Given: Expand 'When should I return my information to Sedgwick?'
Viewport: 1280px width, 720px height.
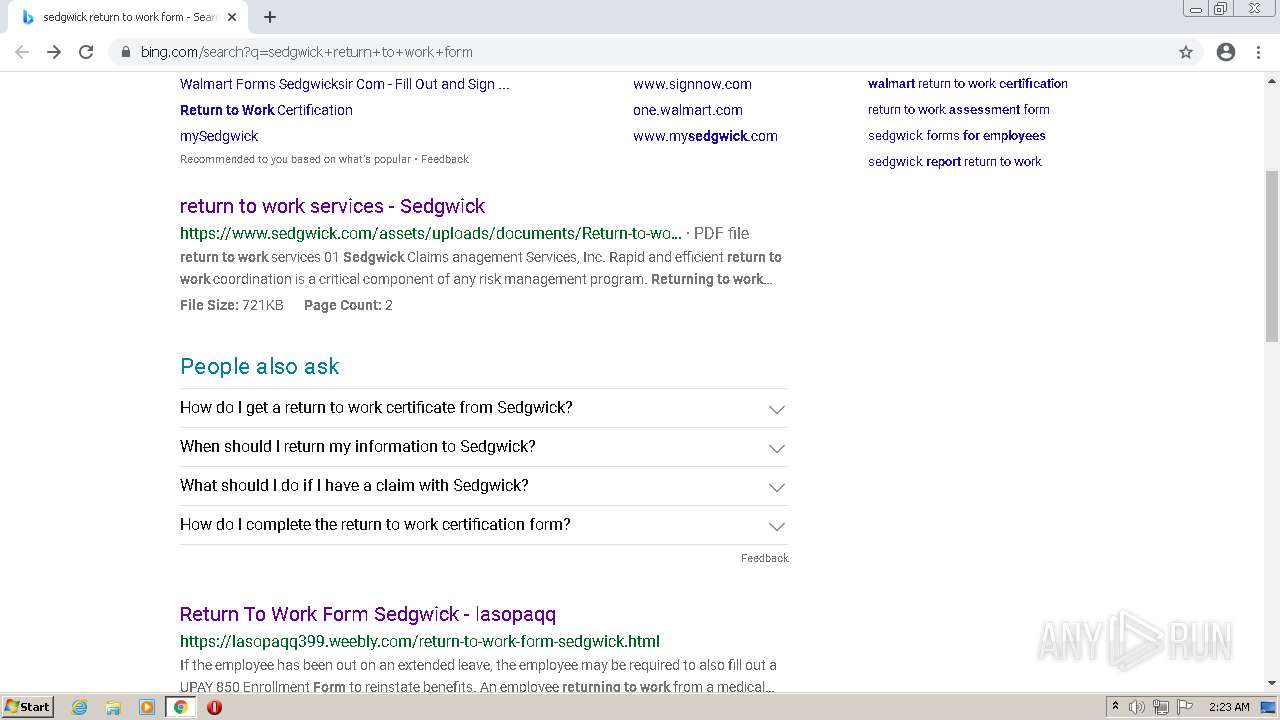Looking at the screenshot, I should 484,447.
